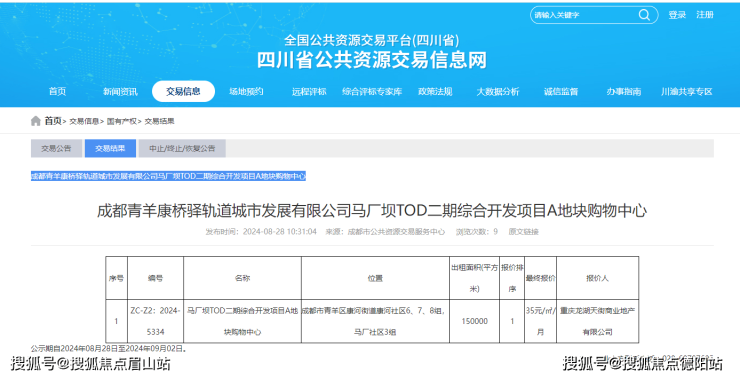The height and width of the screenshot is (379, 740).
Task: Open 场地预约 navigation item
Action: pos(246,92)
